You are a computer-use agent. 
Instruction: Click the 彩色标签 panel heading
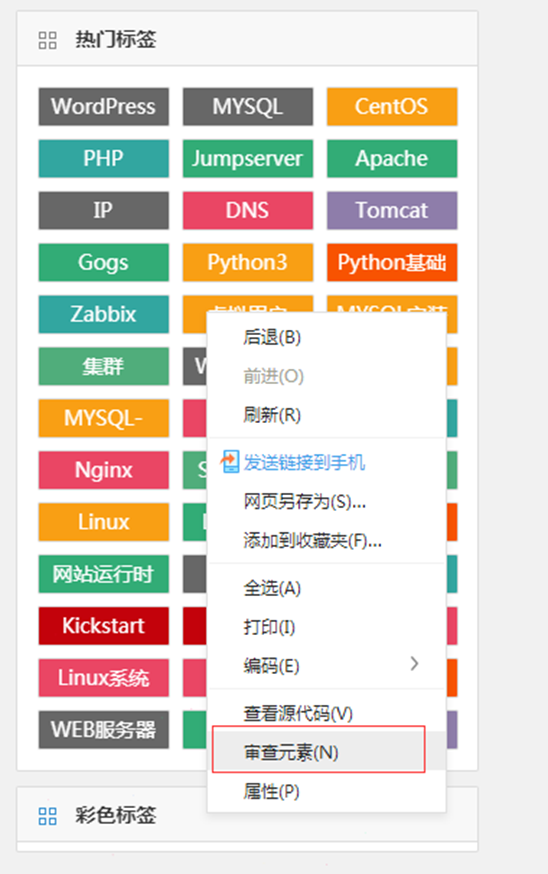pyautogui.click(x=116, y=815)
